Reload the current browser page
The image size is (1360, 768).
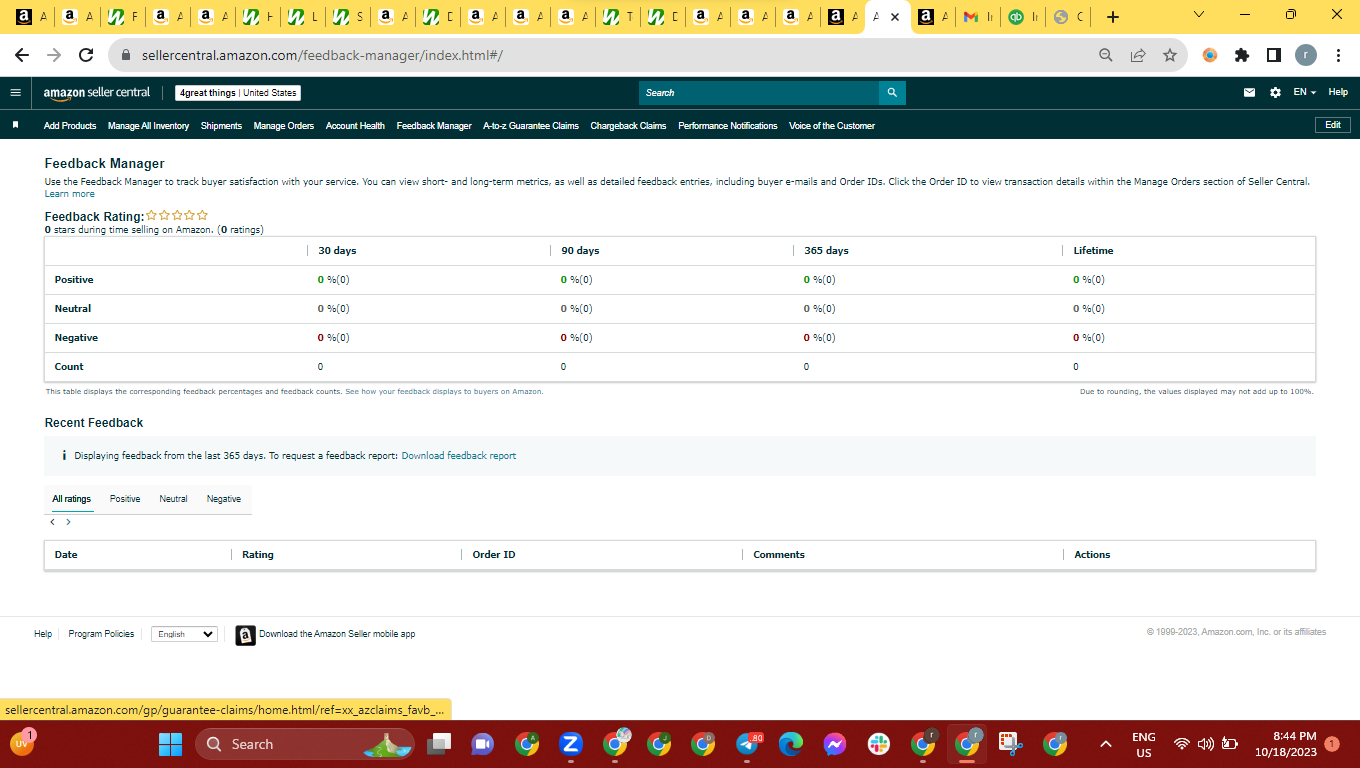point(86,56)
